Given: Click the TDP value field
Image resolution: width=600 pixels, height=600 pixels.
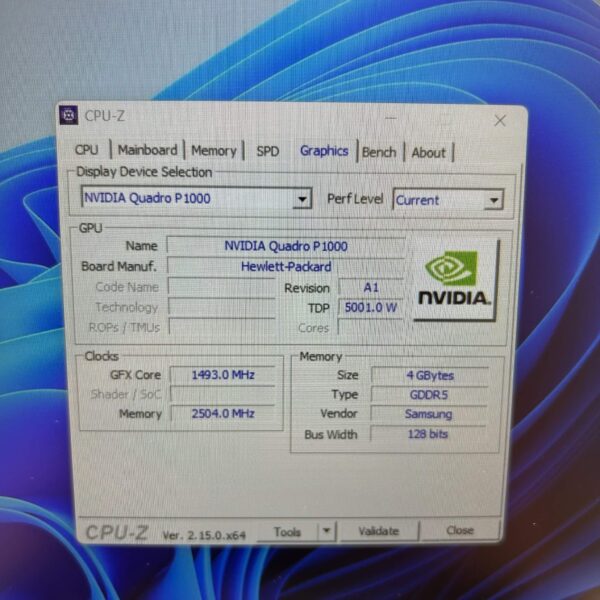Looking at the screenshot, I should coord(371,307).
